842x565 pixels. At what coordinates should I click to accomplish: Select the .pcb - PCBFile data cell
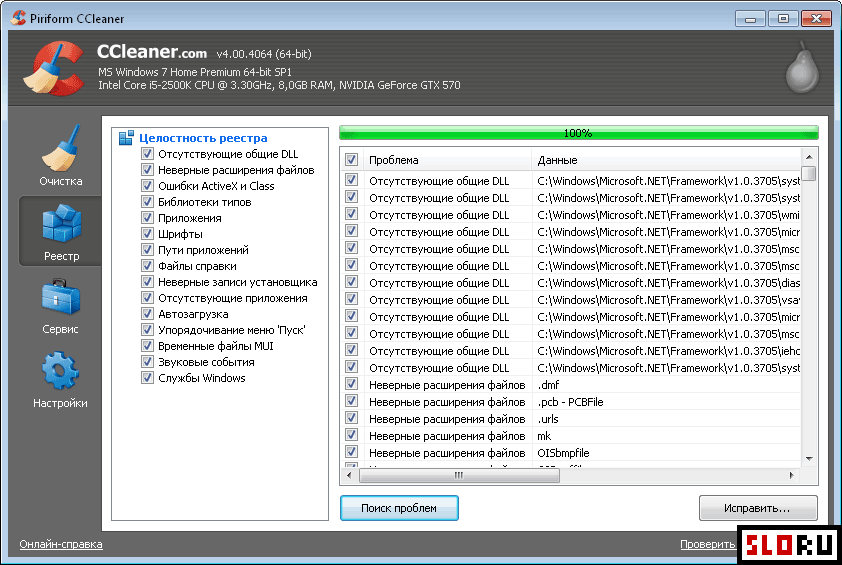(666, 402)
